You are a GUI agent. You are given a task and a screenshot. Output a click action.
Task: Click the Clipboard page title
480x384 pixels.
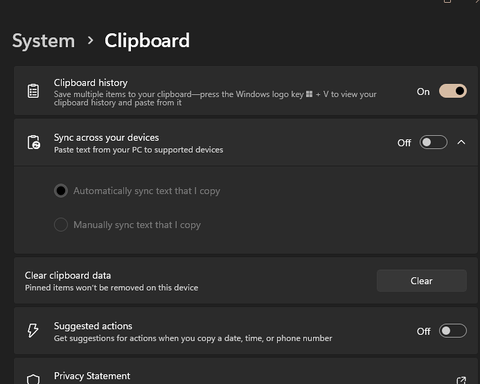[x=147, y=41]
